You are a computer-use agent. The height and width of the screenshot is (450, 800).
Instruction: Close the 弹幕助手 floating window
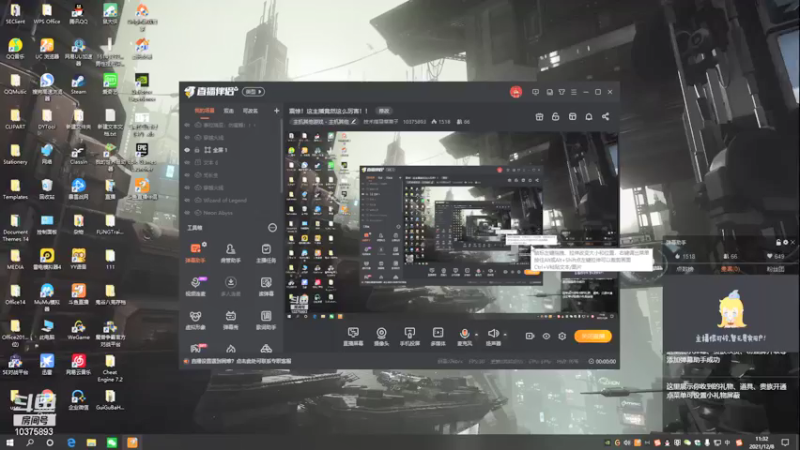click(793, 242)
